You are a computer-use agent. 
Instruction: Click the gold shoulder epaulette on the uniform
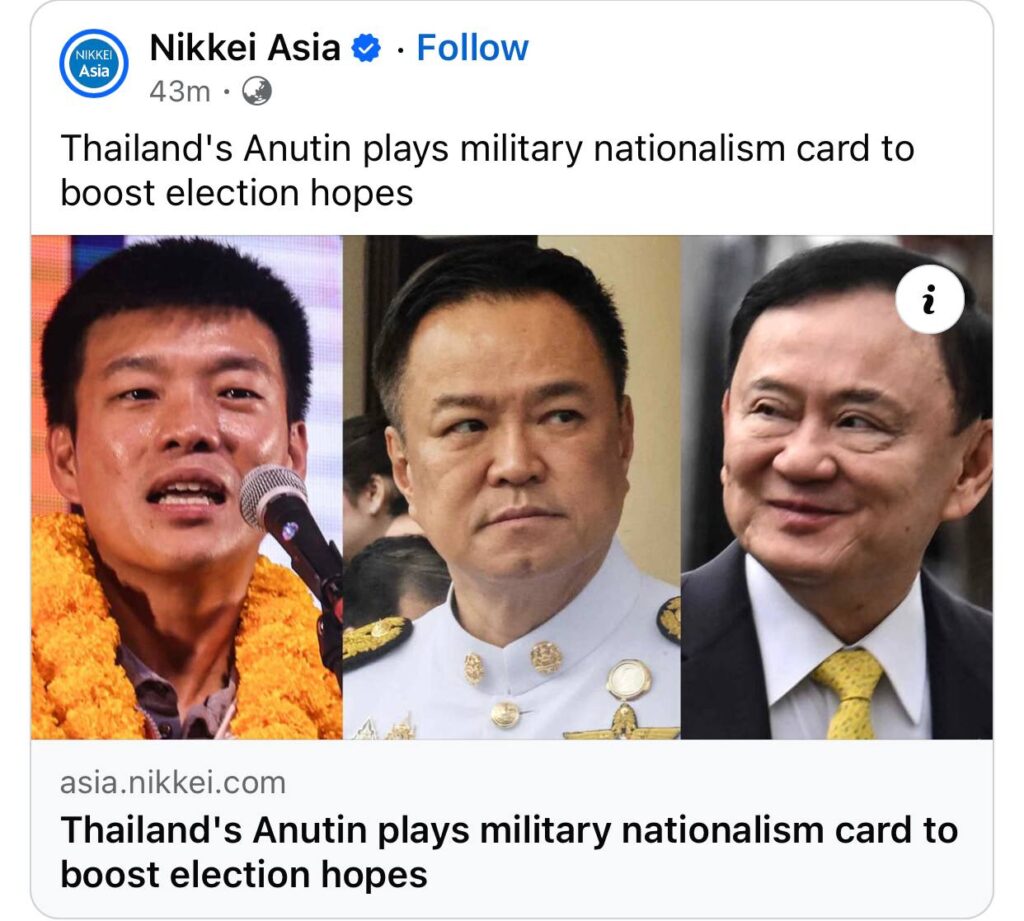click(x=376, y=640)
